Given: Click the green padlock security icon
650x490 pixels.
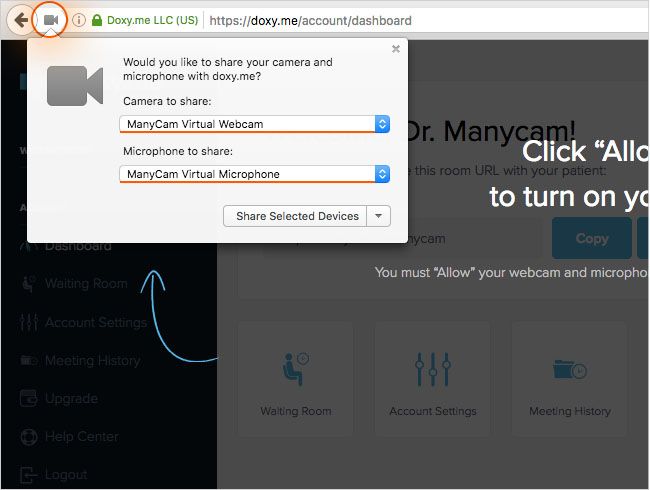Looking at the screenshot, I should 97,20.
